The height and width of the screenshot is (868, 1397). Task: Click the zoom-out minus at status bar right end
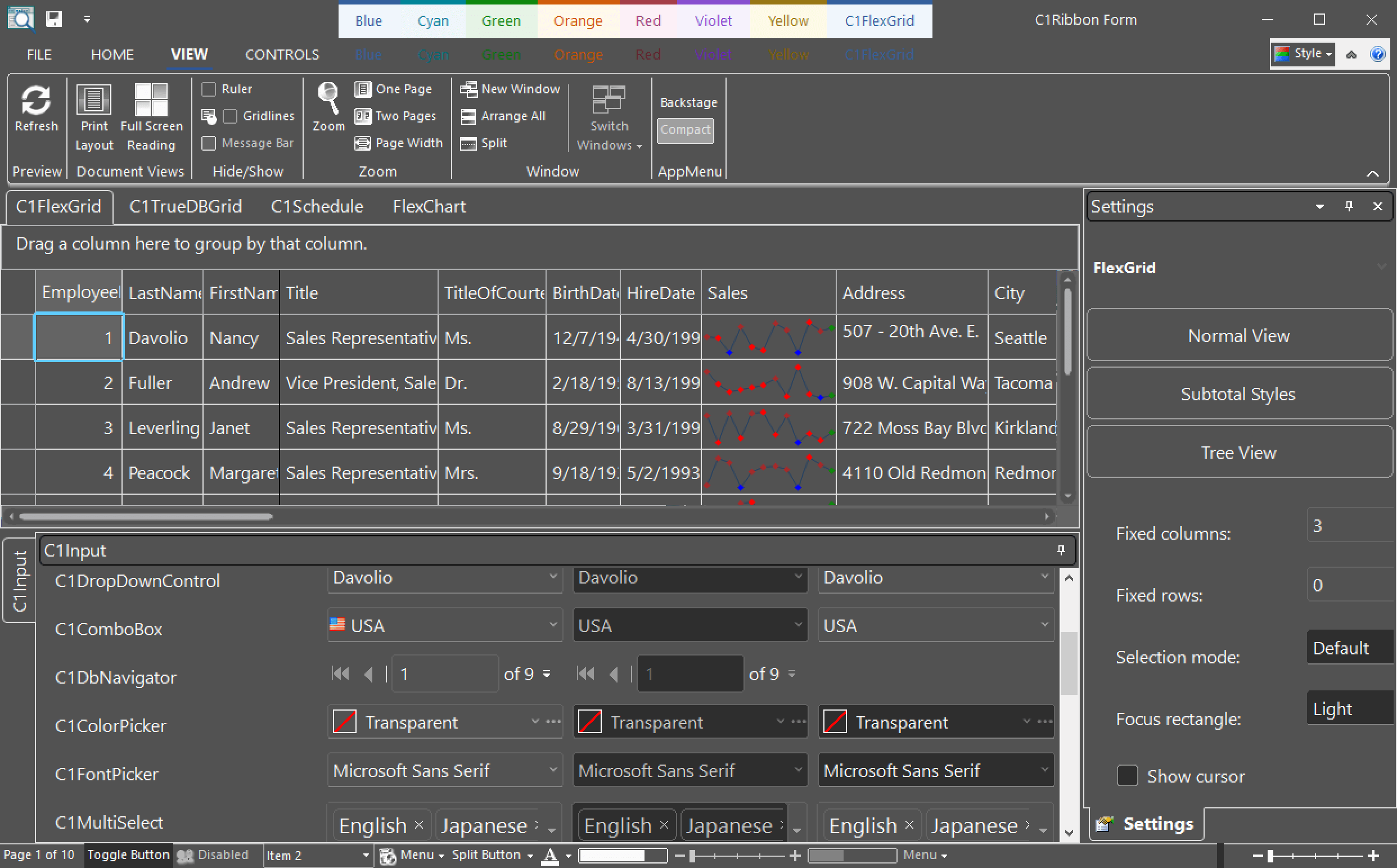point(1258,856)
